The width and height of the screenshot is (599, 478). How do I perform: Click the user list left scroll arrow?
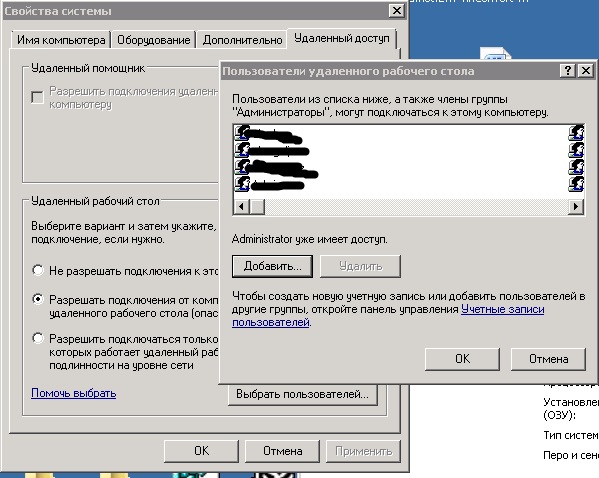[241, 207]
